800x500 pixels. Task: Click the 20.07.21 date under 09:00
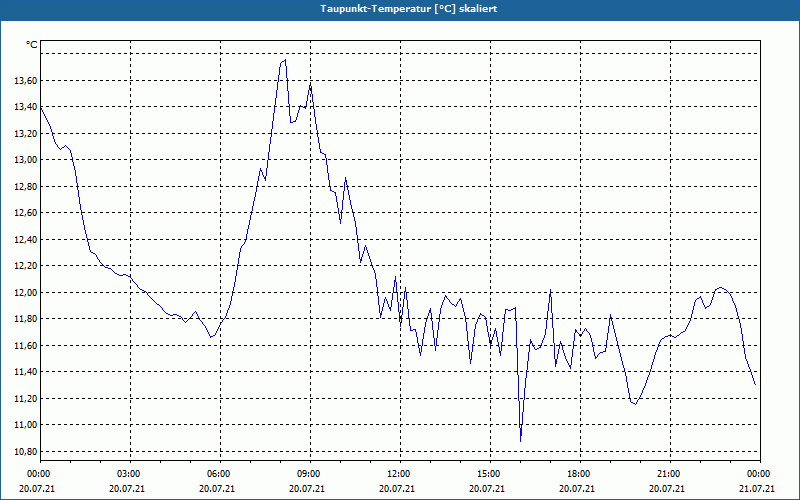tap(307, 488)
